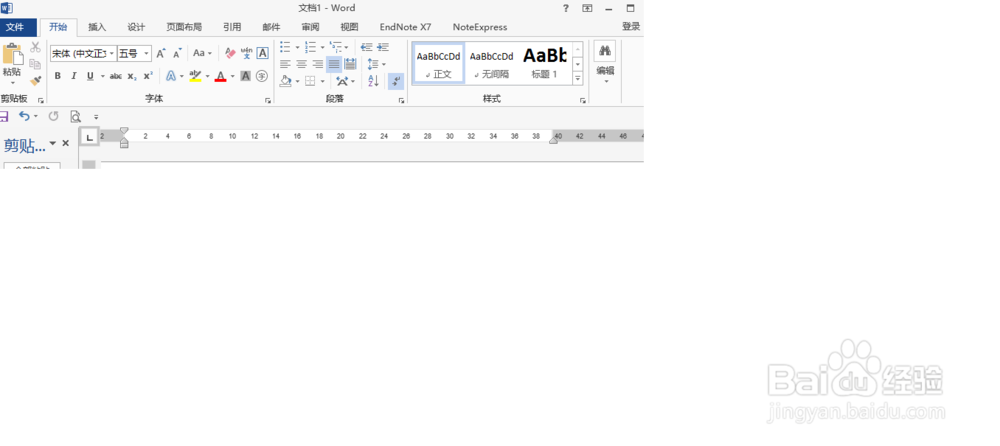
Task: Click the Find binoculars icon
Action: [605, 51]
